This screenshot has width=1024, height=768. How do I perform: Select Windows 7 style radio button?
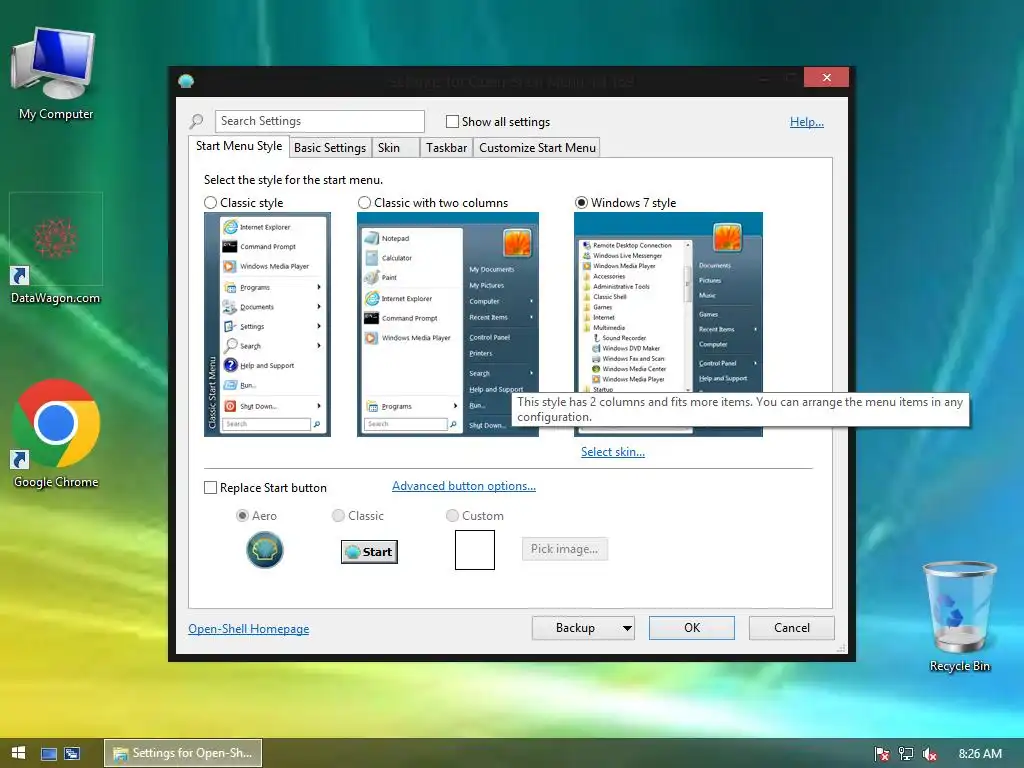581,203
